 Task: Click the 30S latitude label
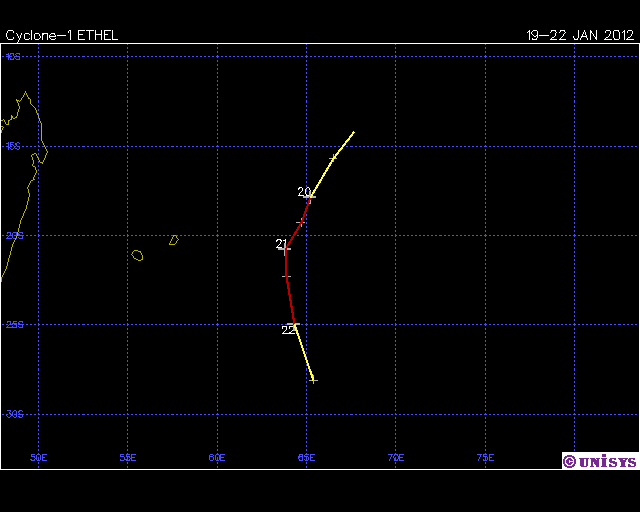(x=15, y=414)
